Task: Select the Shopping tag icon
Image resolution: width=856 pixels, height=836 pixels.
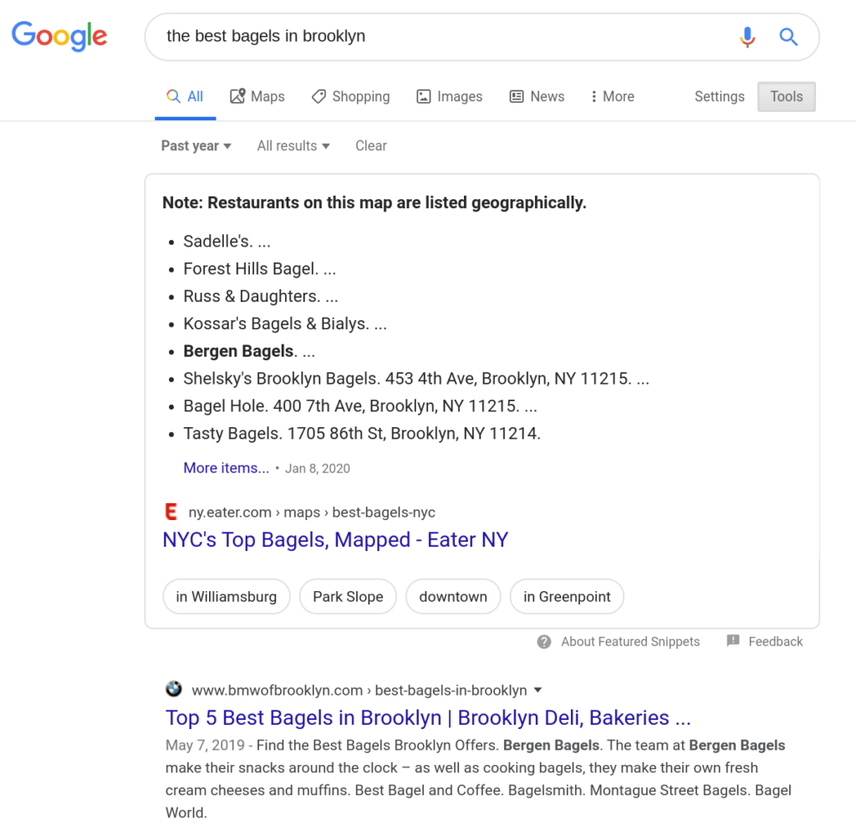Action: click(319, 95)
